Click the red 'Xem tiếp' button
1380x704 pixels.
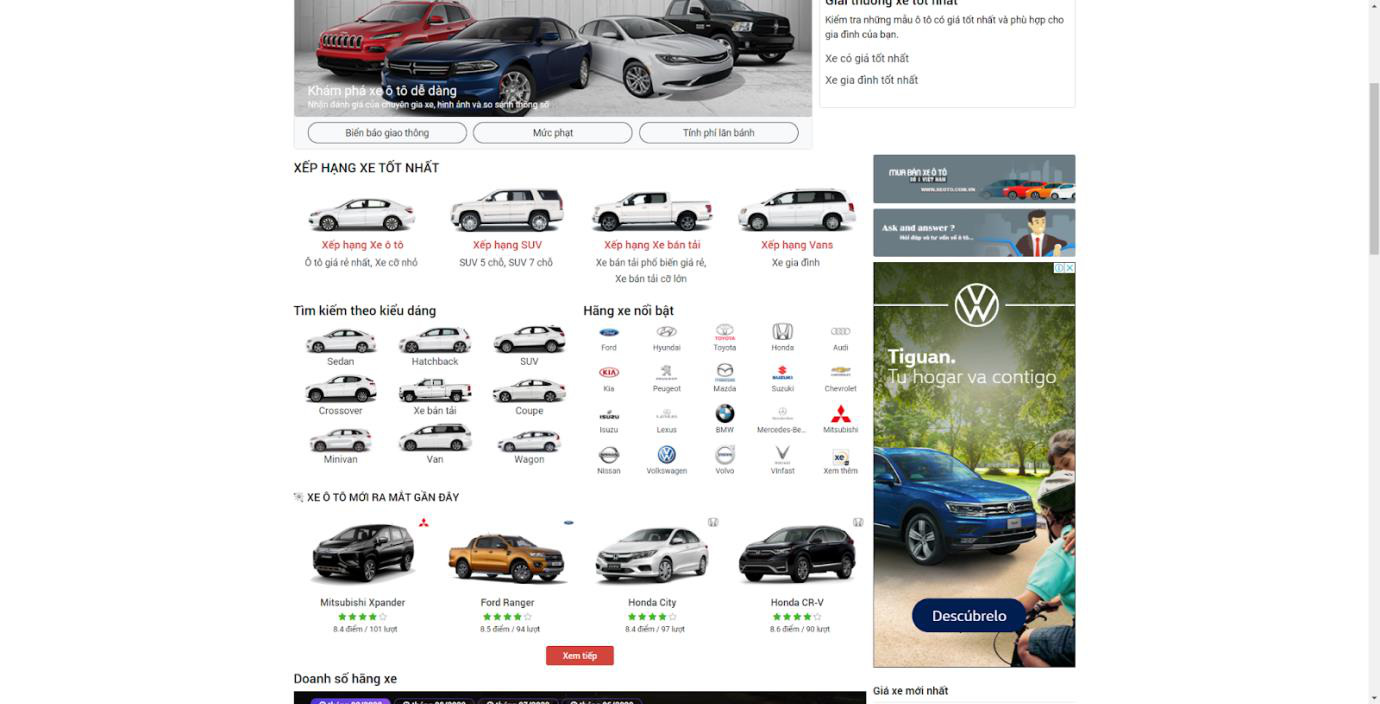[580, 656]
